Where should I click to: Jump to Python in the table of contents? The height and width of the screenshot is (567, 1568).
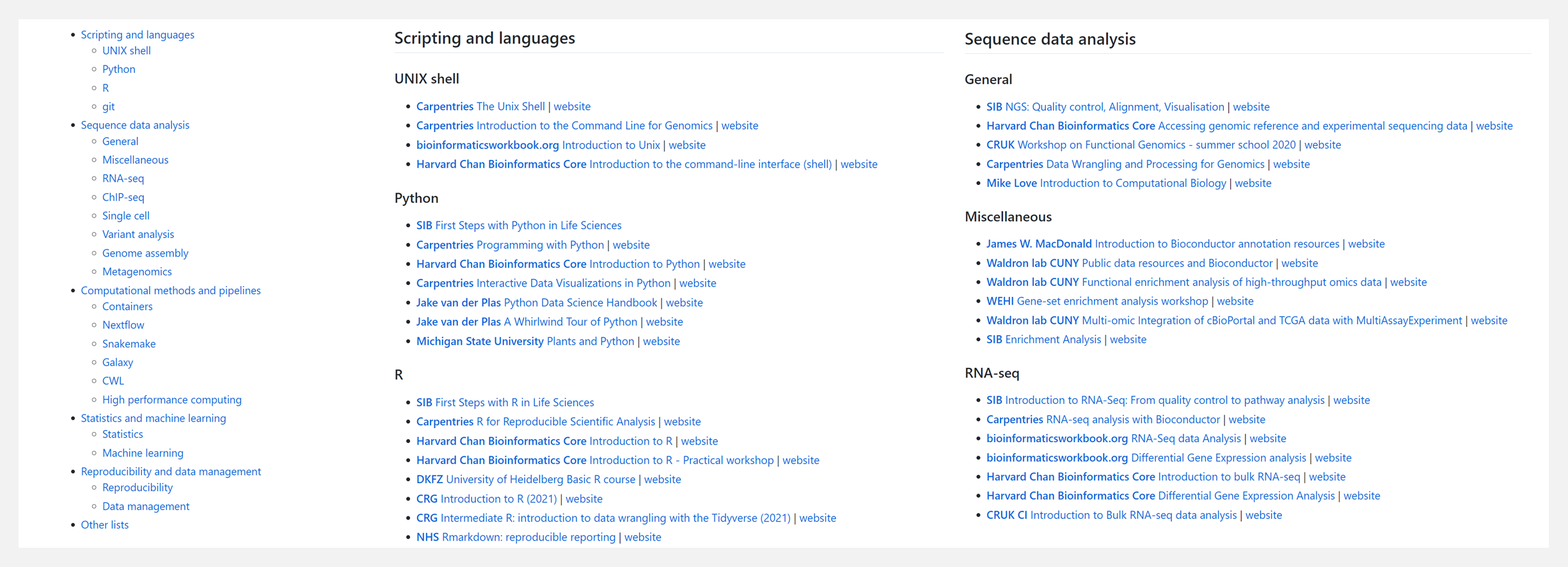[119, 69]
